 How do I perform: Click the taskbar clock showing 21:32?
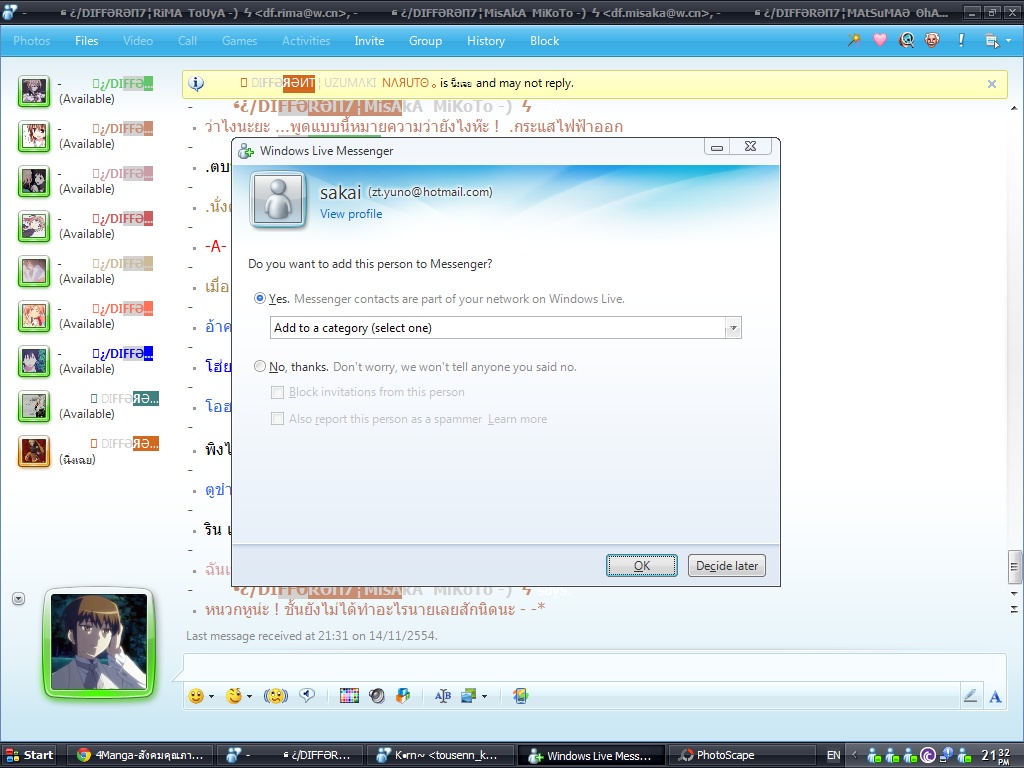[996, 756]
